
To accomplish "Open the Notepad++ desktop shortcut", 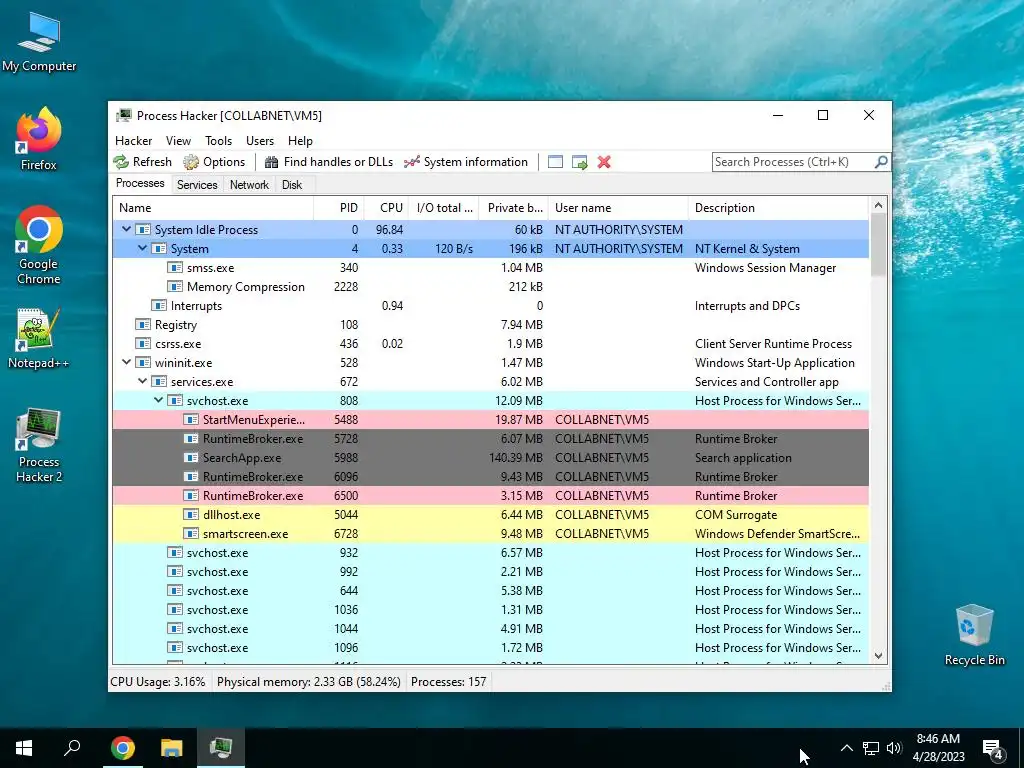I will point(39,338).
